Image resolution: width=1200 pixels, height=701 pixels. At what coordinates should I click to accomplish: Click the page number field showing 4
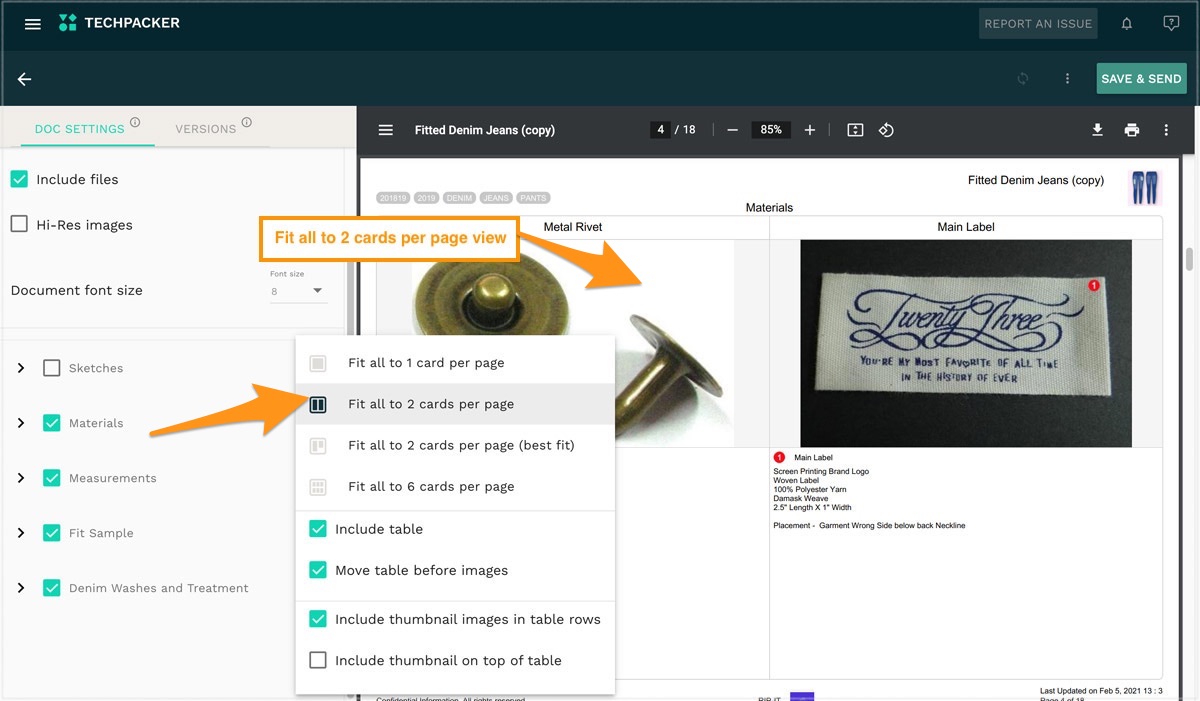[660, 130]
